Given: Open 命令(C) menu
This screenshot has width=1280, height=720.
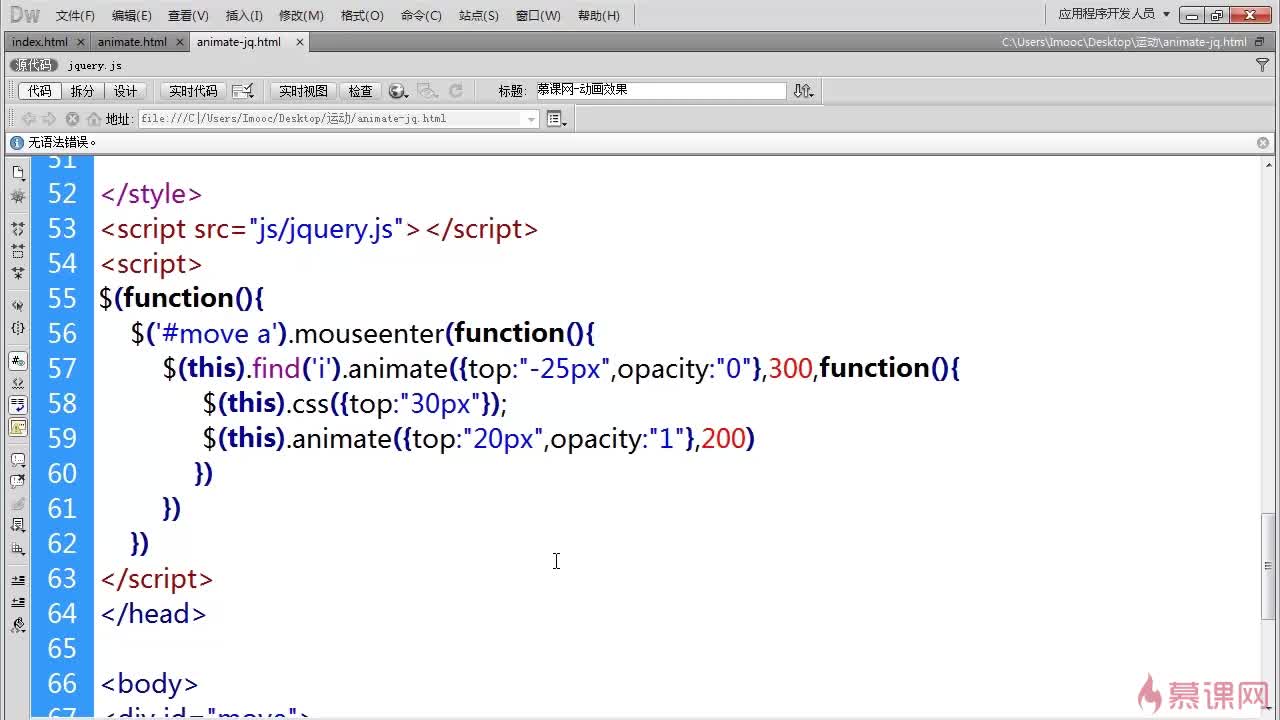Looking at the screenshot, I should [421, 15].
